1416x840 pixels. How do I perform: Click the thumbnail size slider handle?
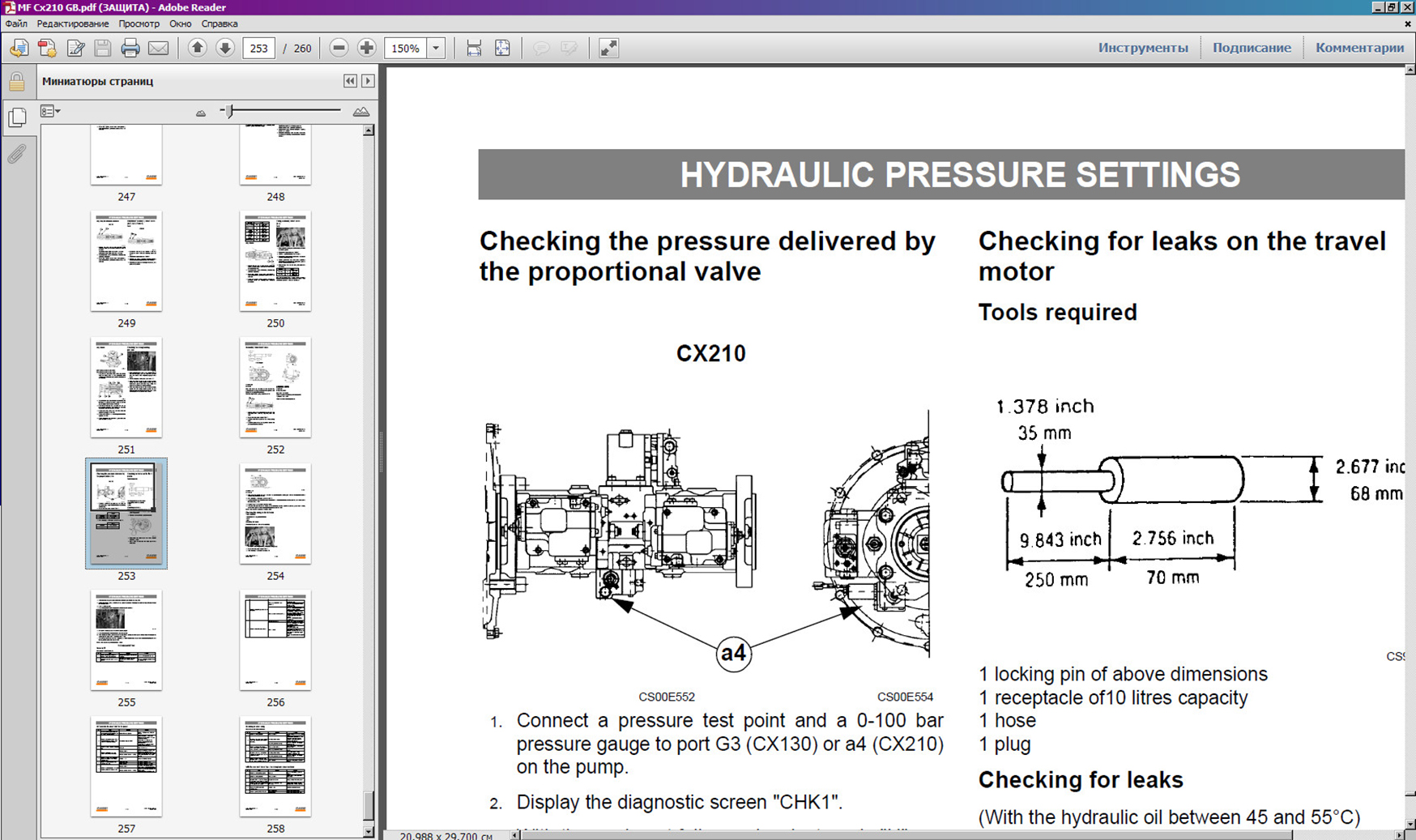(230, 112)
